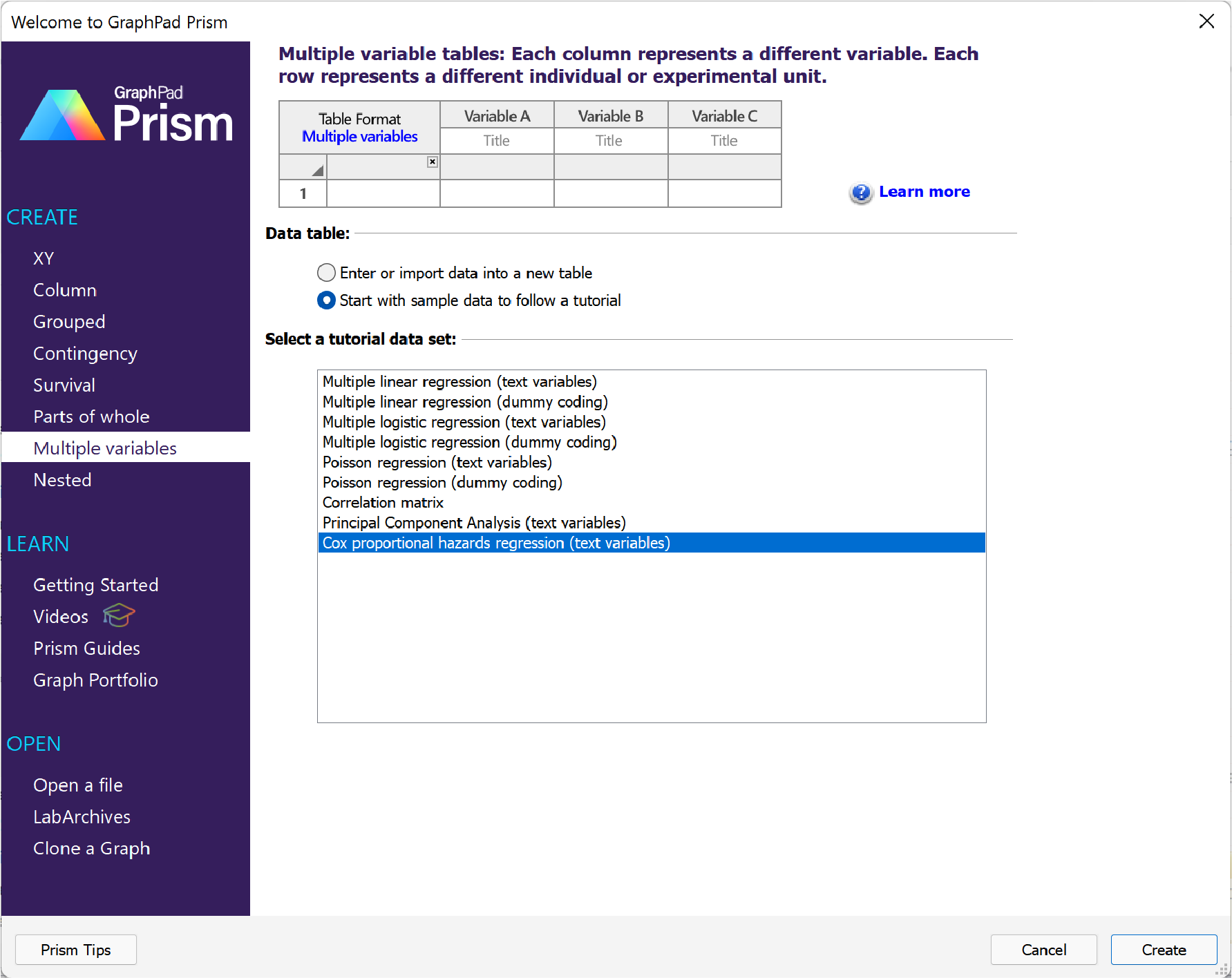Click the corner triangle in table preview

click(x=317, y=170)
